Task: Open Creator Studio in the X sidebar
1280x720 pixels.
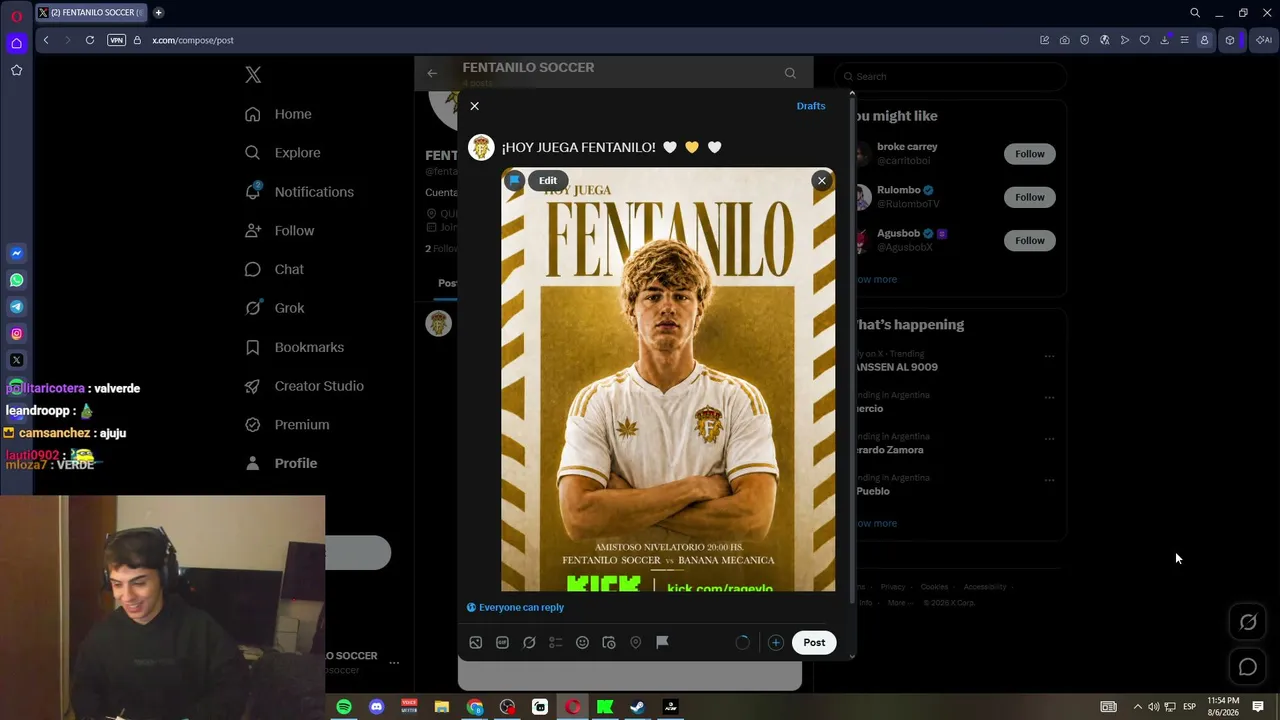Action: pos(305,386)
